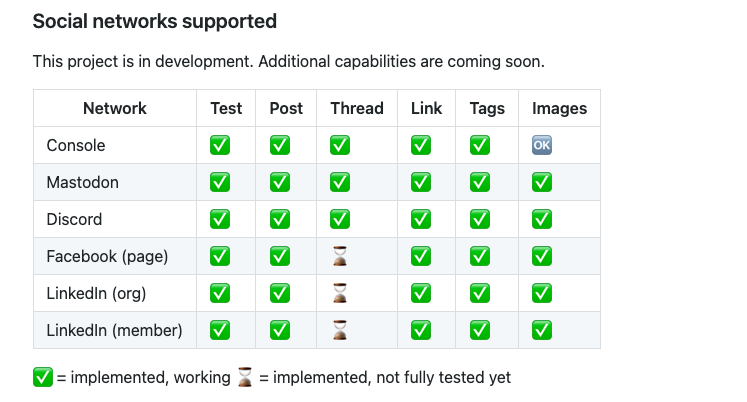Click the OK icon in Console Images cell

(x=542, y=145)
